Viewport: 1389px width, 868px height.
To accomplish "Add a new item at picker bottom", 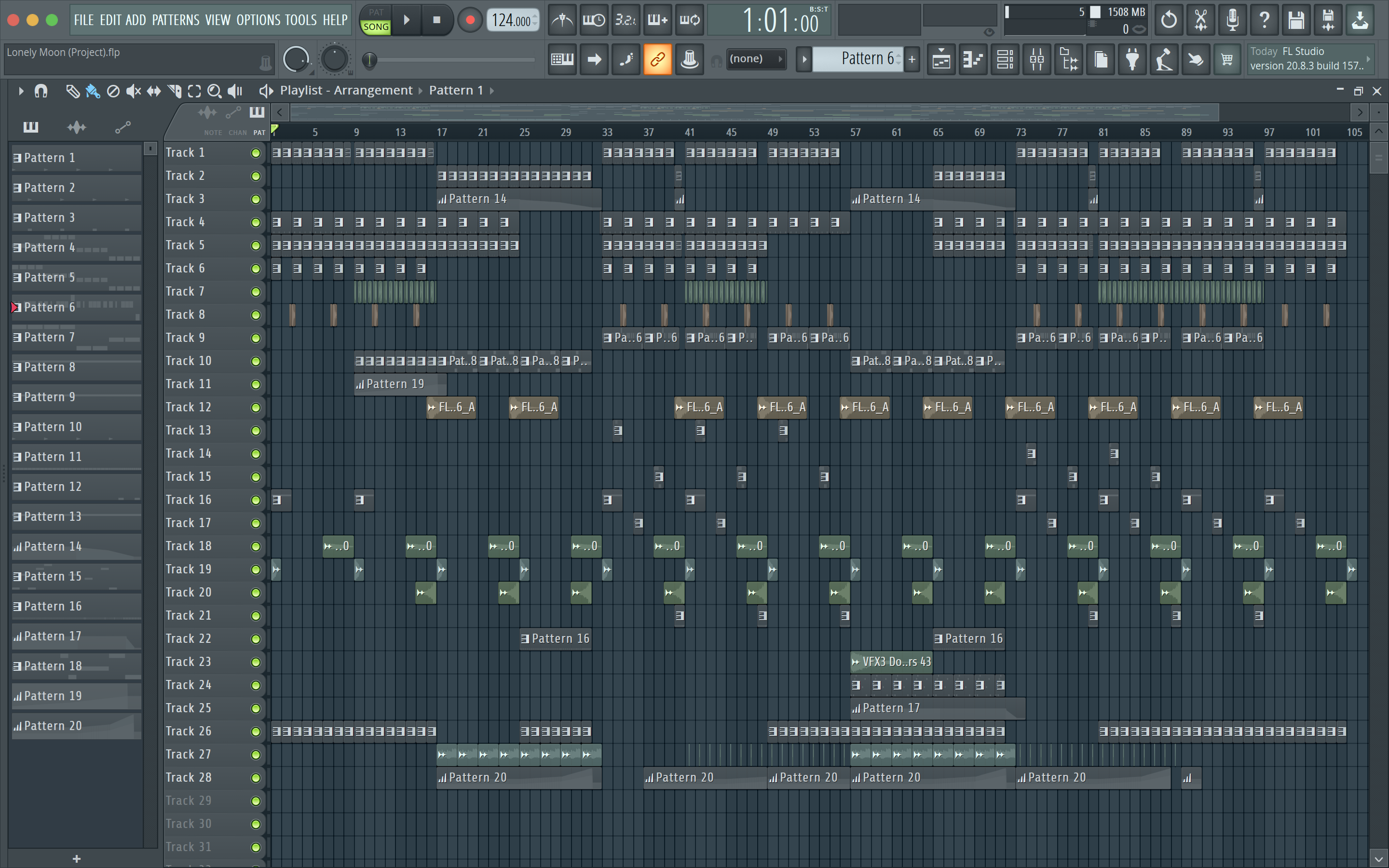I will pyautogui.click(x=76, y=858).
